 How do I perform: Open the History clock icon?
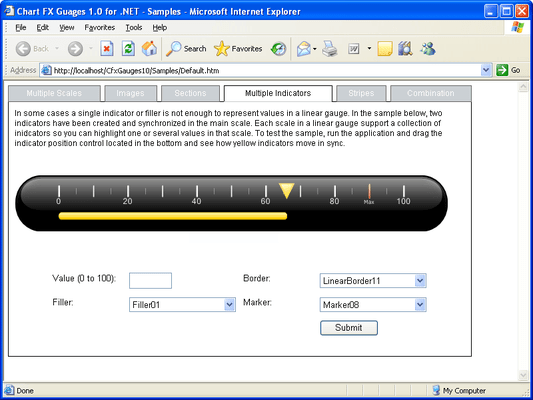[278, 49]
